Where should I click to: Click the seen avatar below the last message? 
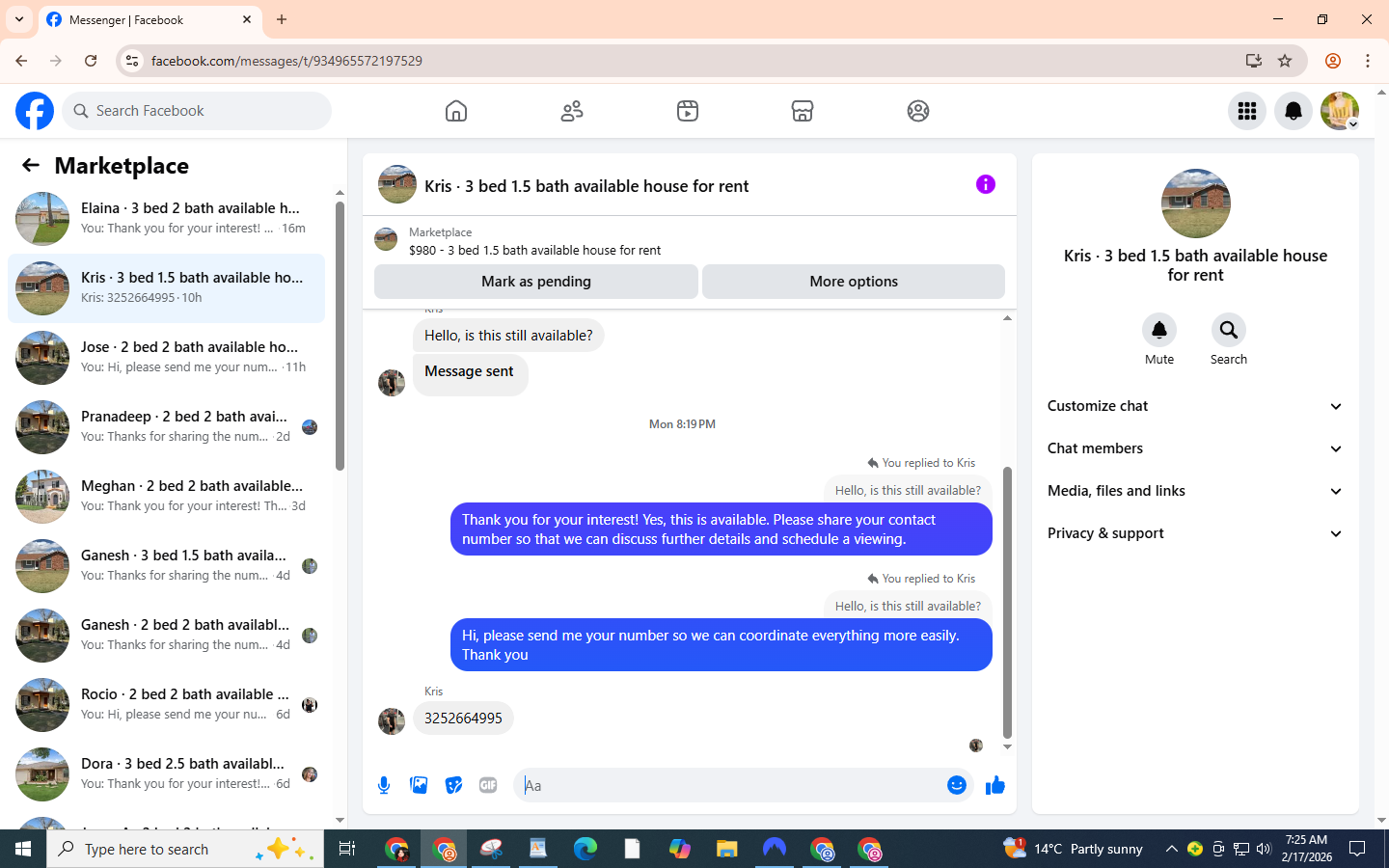(x=976, y=746)
